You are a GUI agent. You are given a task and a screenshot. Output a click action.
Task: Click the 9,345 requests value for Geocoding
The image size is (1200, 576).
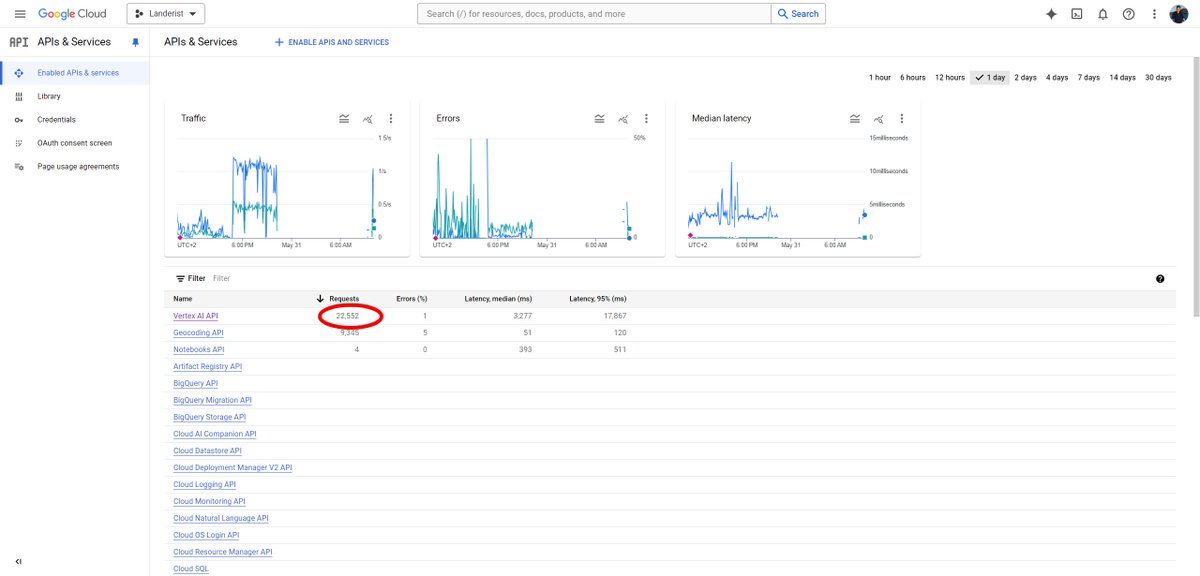click(x=347, y=333)
